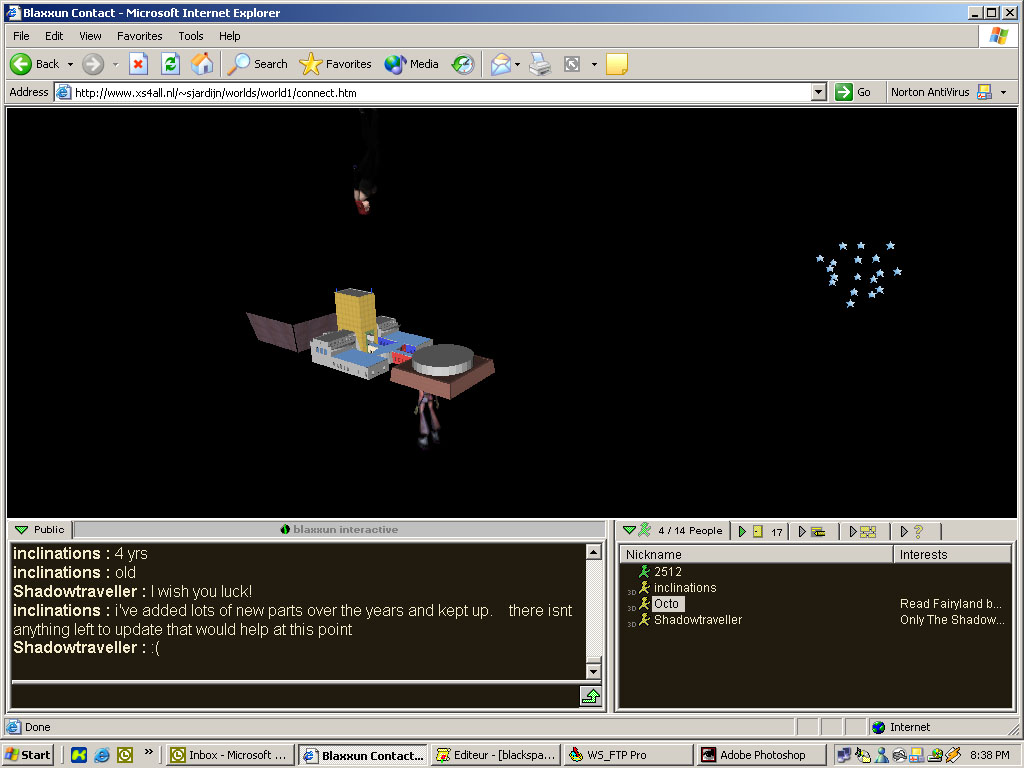1024x768 pixels.
Task: Switch to Adobe Photoshop in taskbar
Action: coord(761,755)
